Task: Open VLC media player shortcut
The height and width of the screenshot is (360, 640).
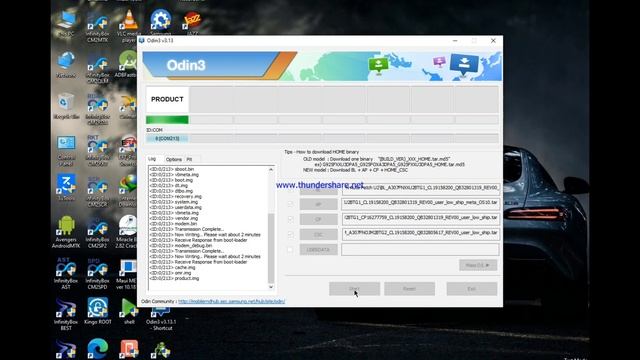Action: click(129, 25)
